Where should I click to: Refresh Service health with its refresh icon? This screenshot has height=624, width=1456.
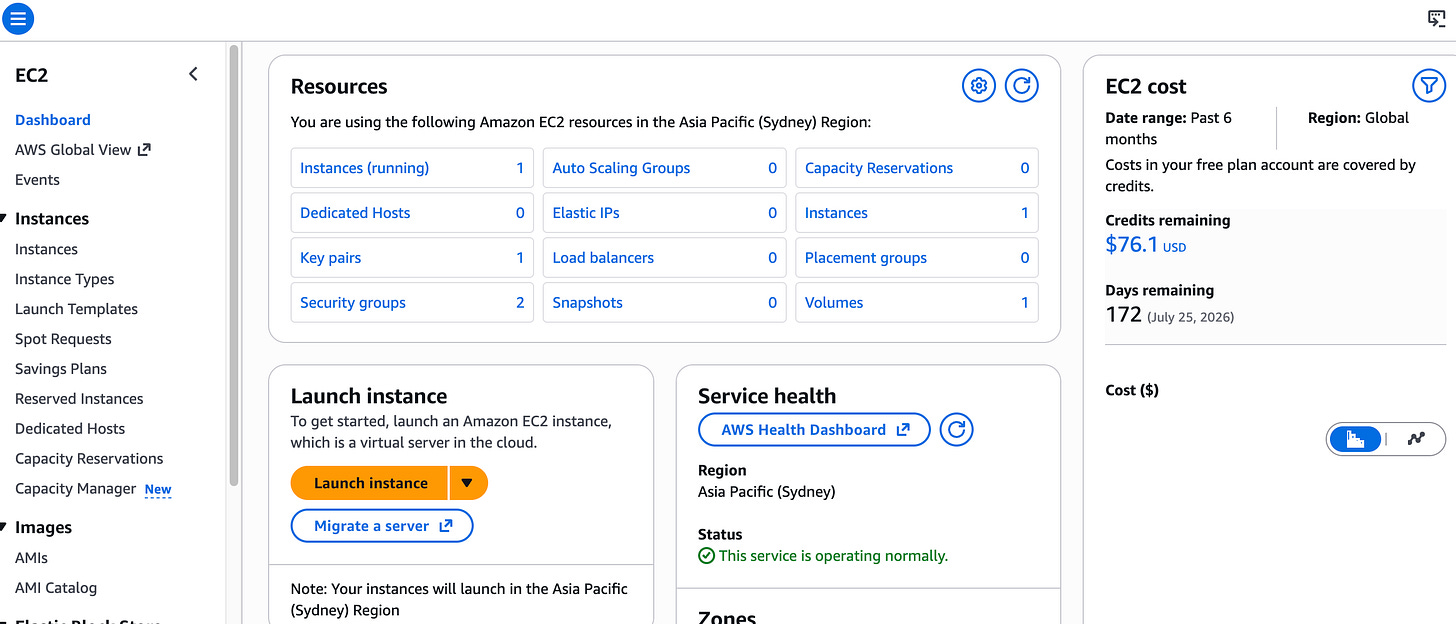tap(956, 429)
